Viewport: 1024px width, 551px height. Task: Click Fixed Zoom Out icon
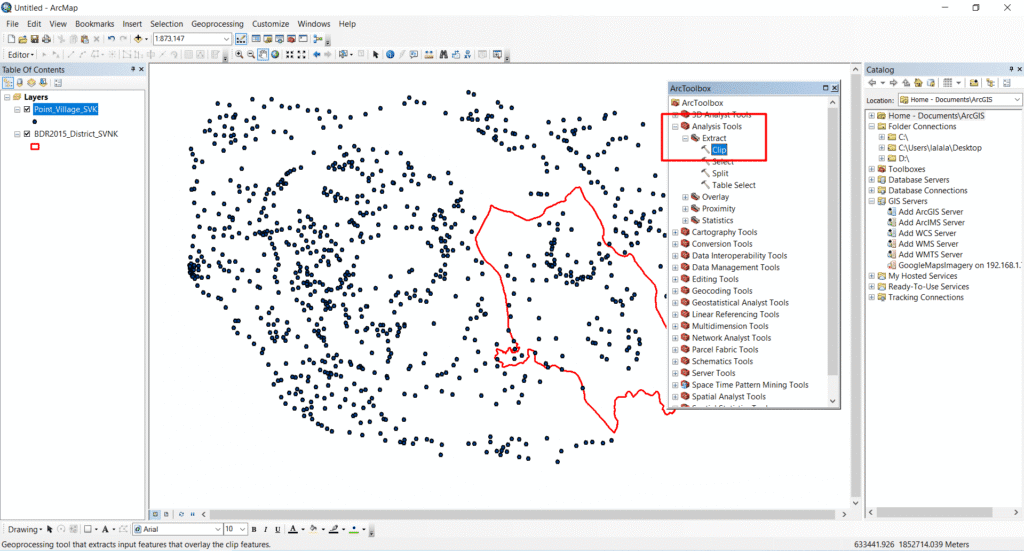click(x=302, y=55)
